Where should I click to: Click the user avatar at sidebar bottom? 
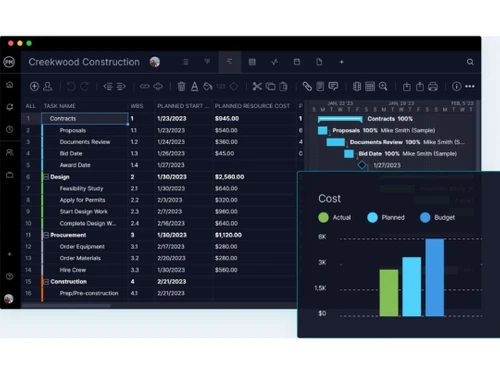[9, 299]
